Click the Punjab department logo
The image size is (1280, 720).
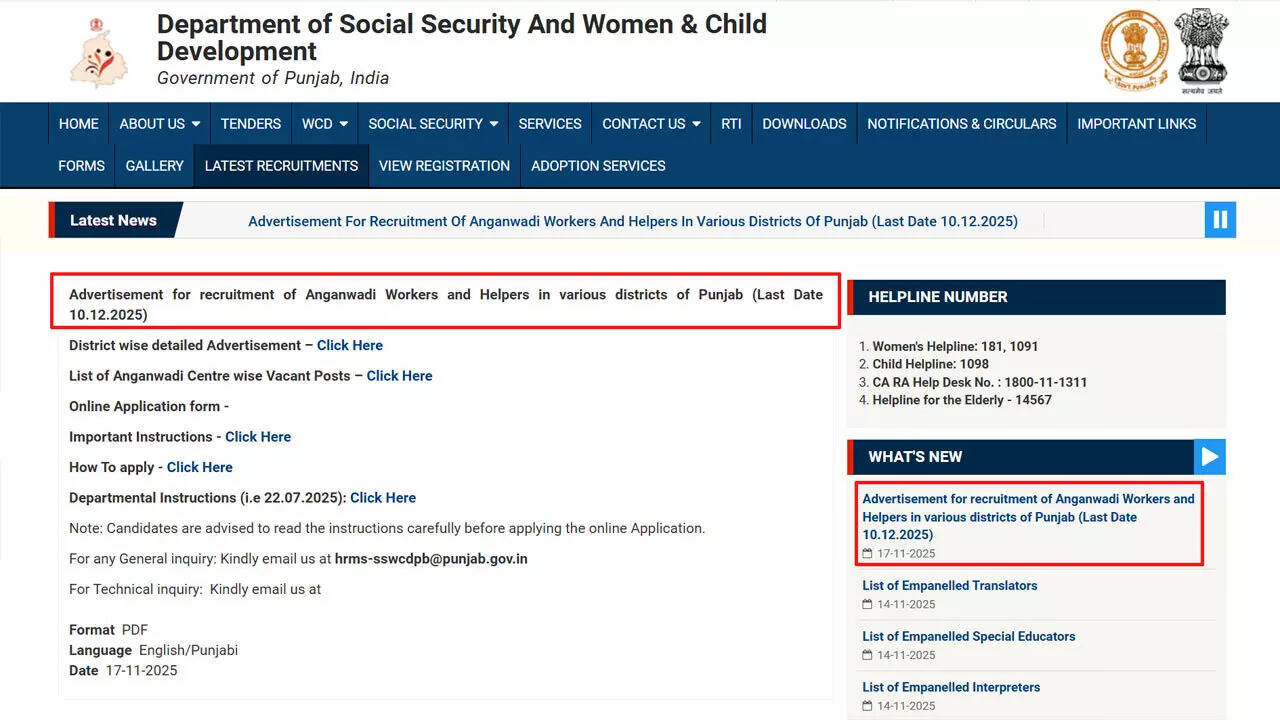coord(99,52)
